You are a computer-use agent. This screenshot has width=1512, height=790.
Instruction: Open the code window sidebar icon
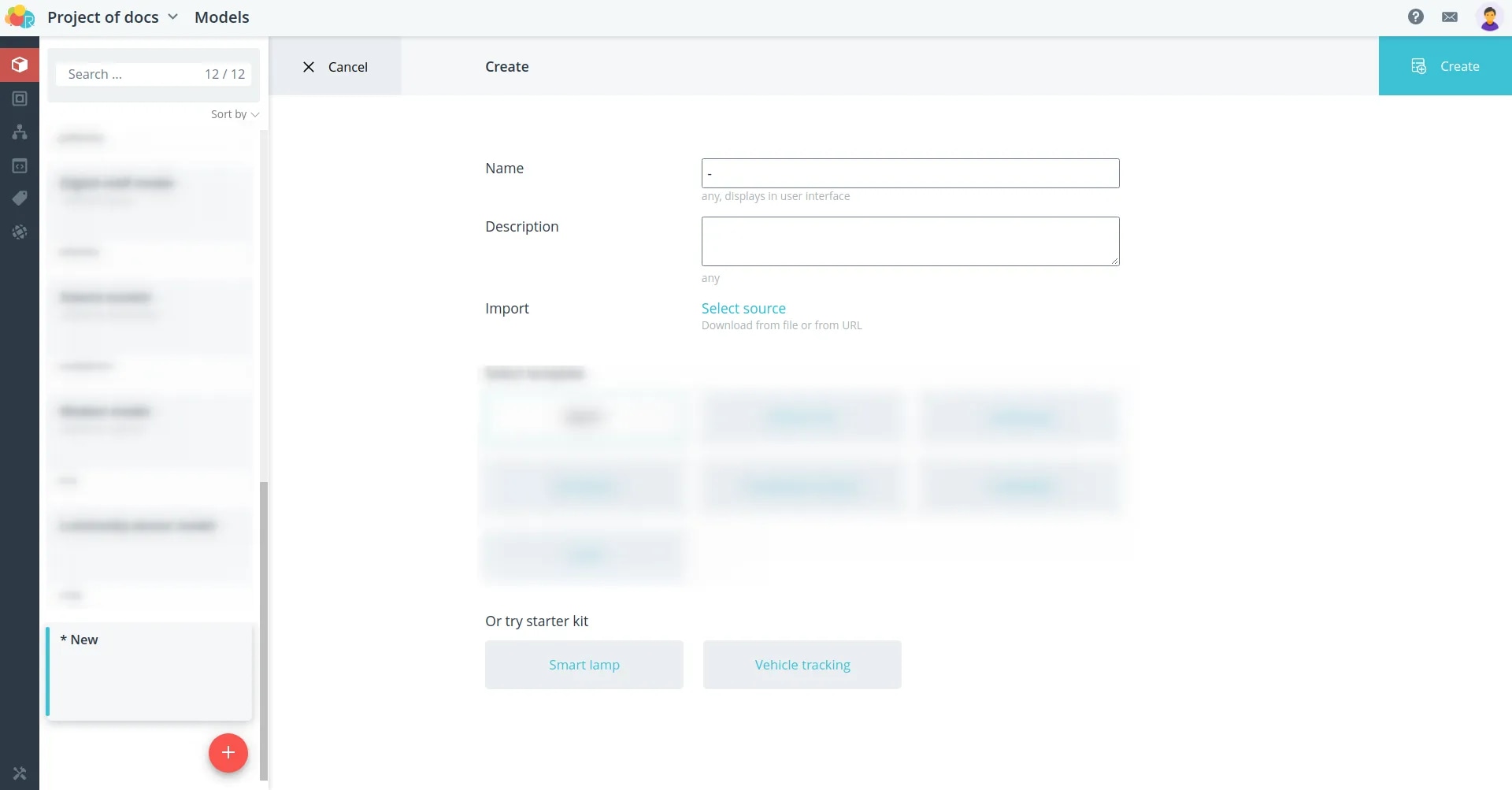tap(20, 165)
